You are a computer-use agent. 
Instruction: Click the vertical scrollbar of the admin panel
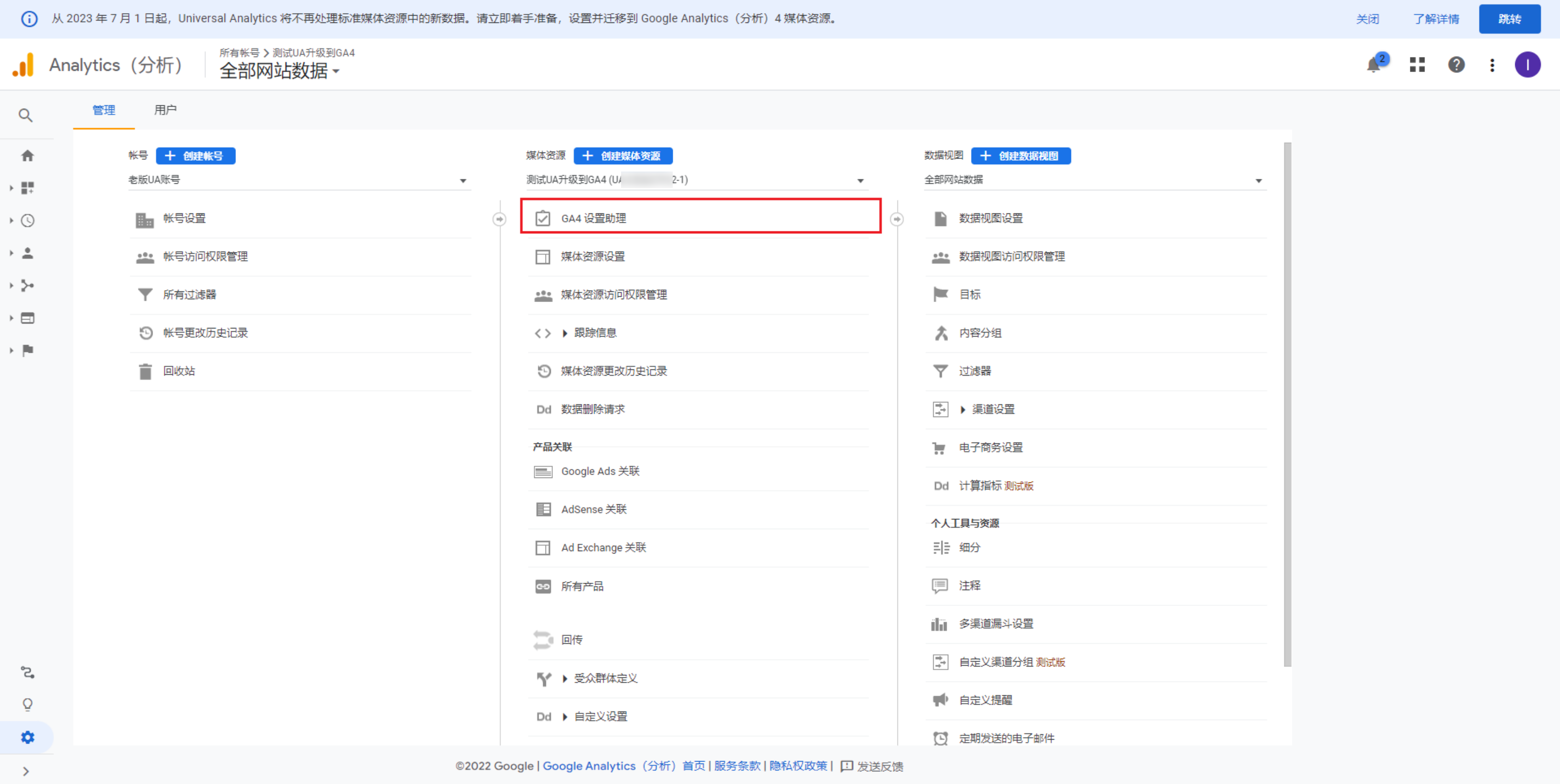[x=1287, y=404]
